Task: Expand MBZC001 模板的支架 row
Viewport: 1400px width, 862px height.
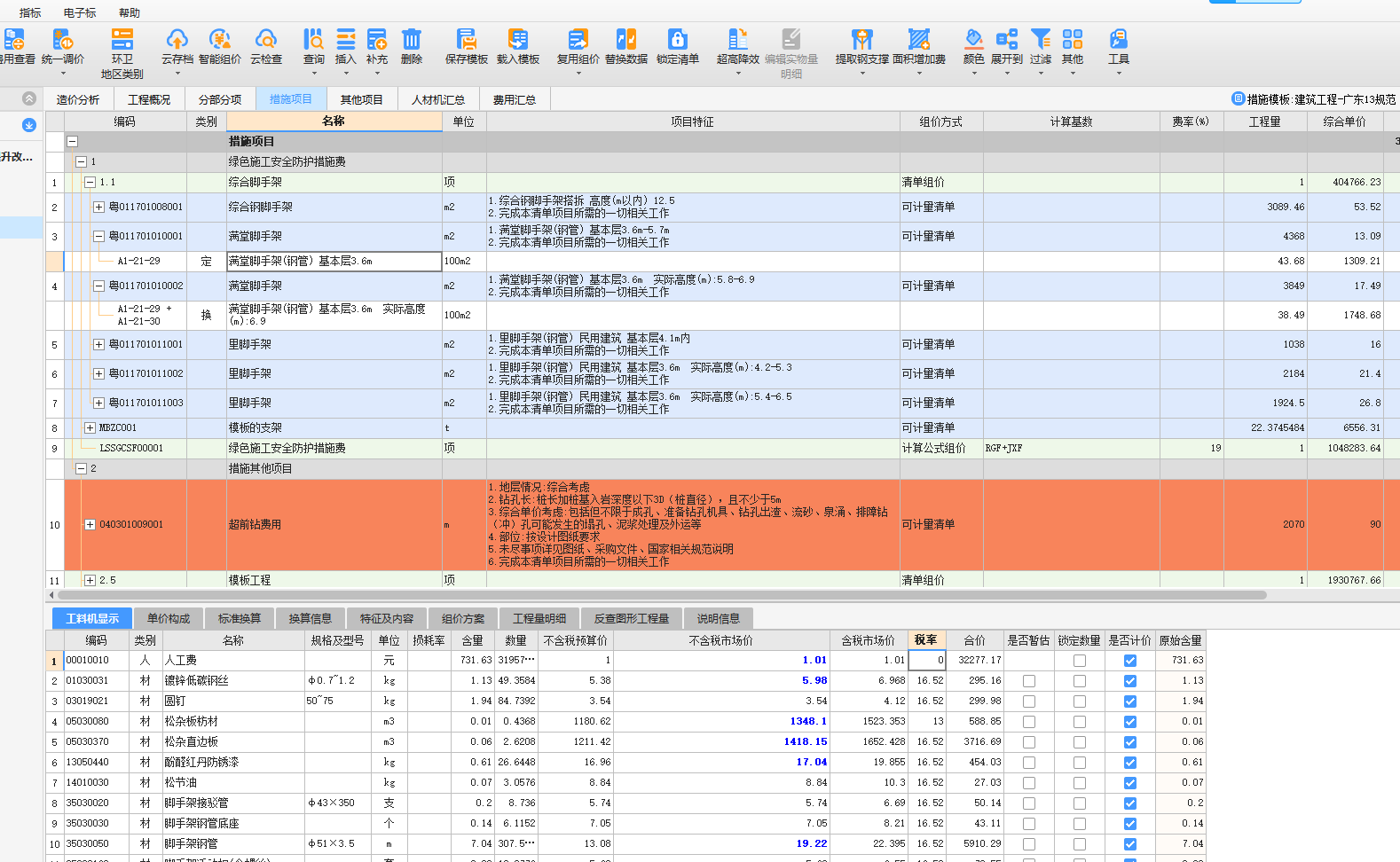Action: [90, 427]
